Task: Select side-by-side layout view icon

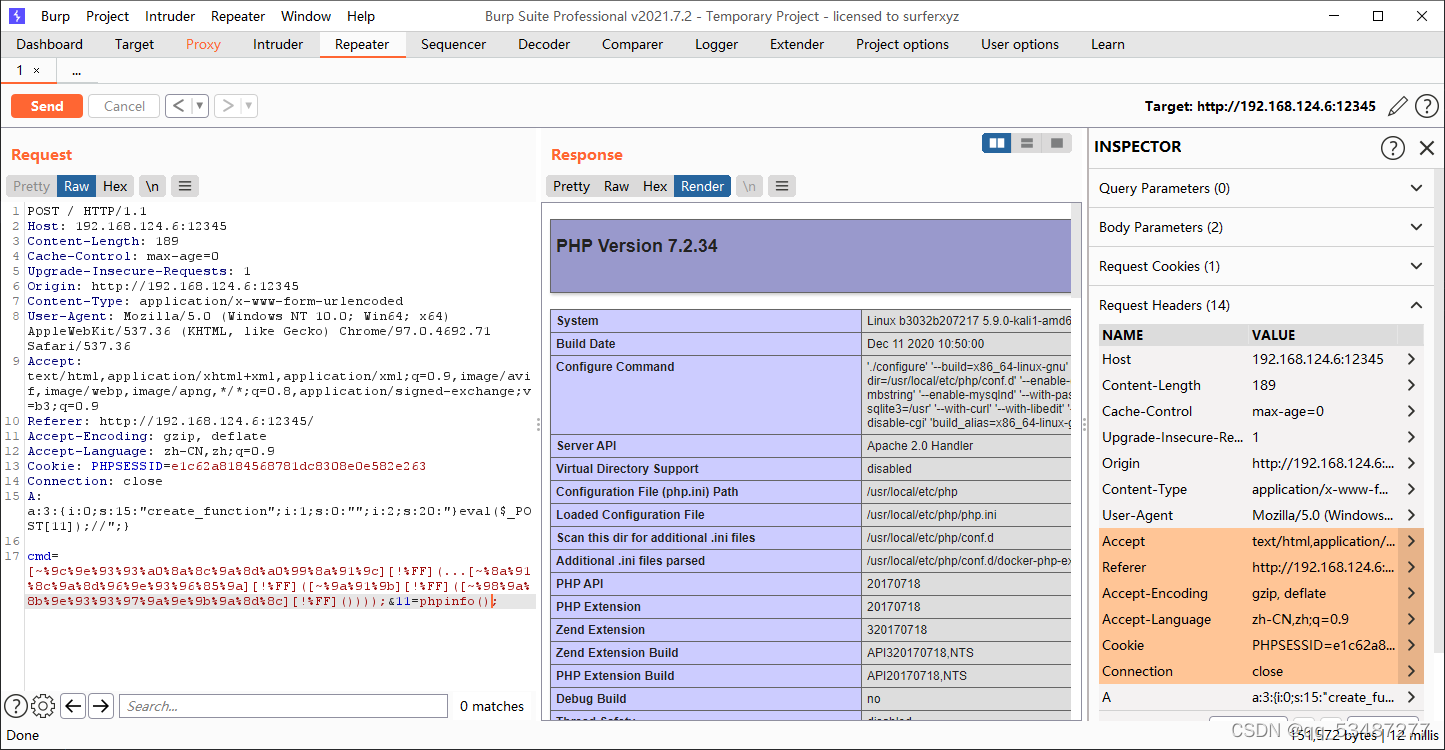Action: tap(997, 143)
